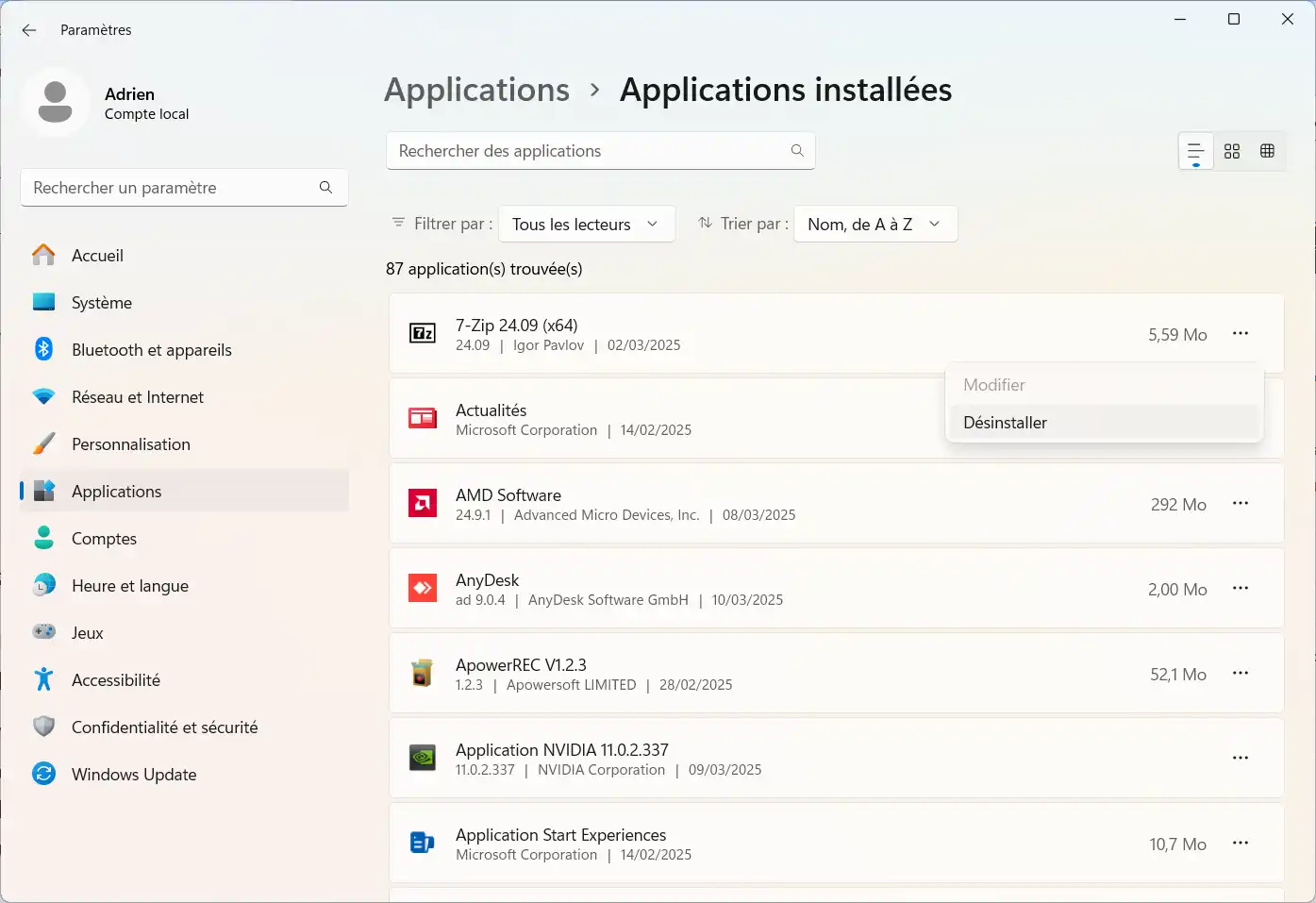Open Jeux settings
Image resolution: width=1316 pixels, height=903 pixels.
pos(184,633)
